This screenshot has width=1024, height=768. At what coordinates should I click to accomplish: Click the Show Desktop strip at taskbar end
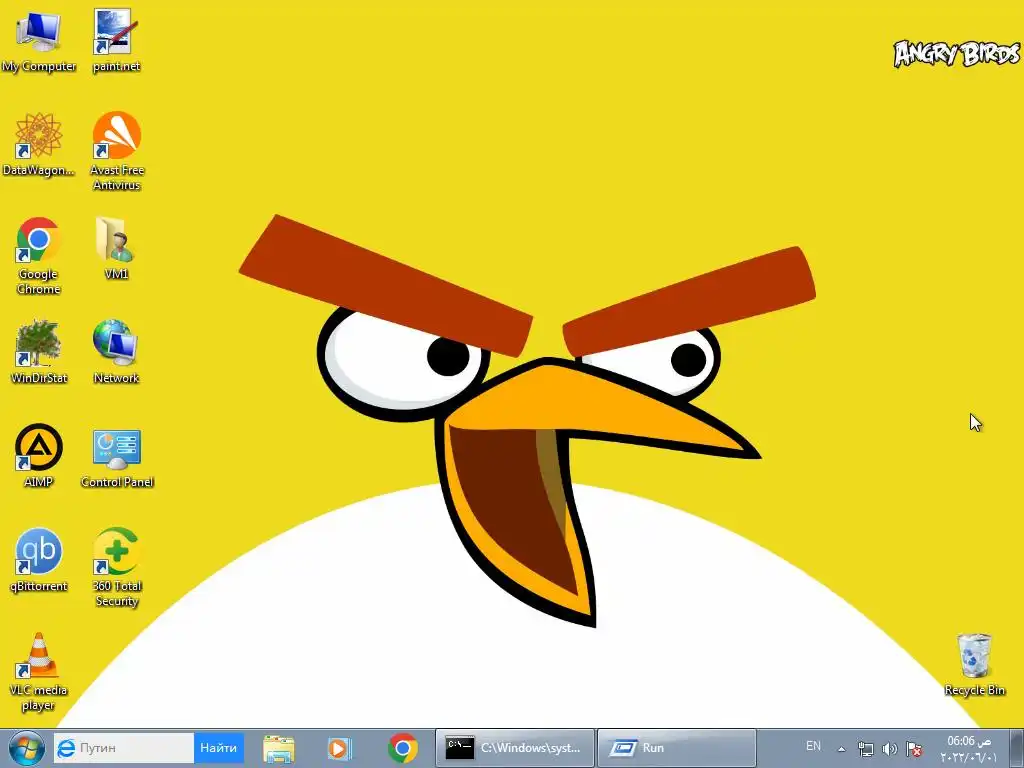click(x=1016, y=748)
